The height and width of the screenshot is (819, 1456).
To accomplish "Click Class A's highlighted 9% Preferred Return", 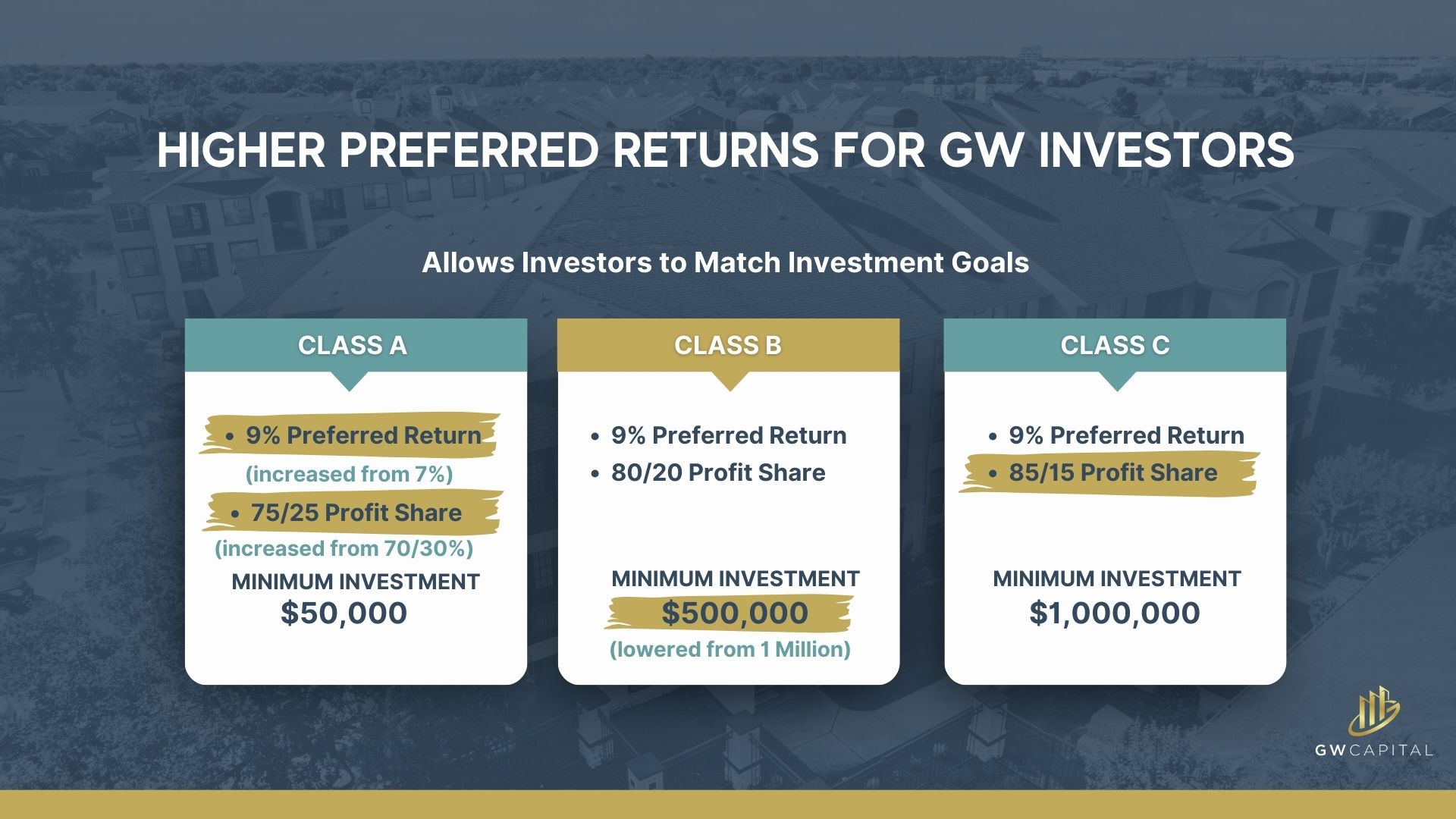I will coord(362,435).
